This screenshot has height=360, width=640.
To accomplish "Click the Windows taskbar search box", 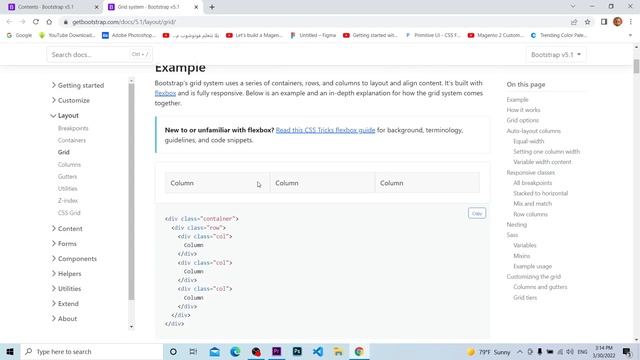I will pos(91,351).
